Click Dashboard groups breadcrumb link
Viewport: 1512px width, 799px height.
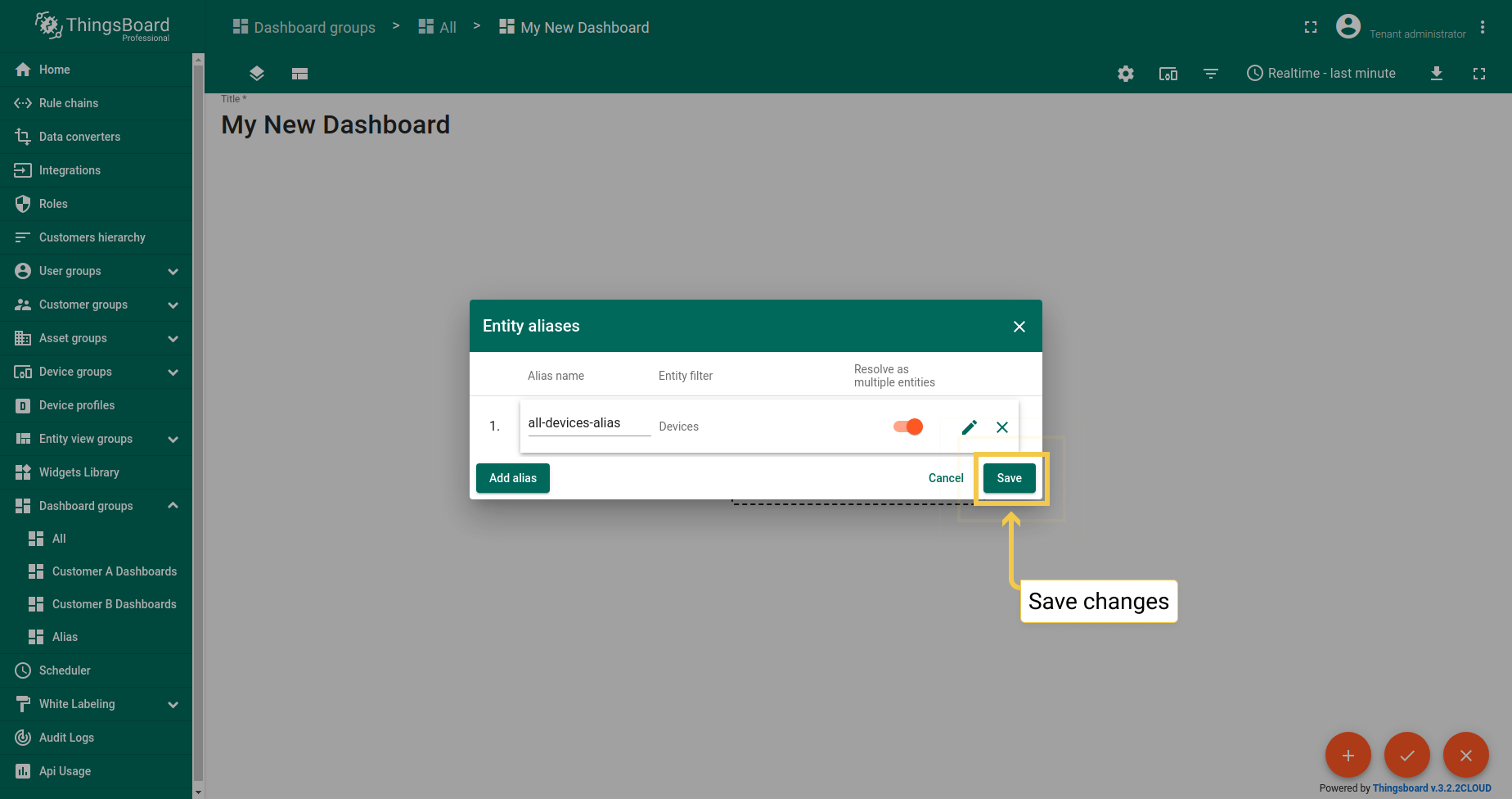click(x=304, y=27)
